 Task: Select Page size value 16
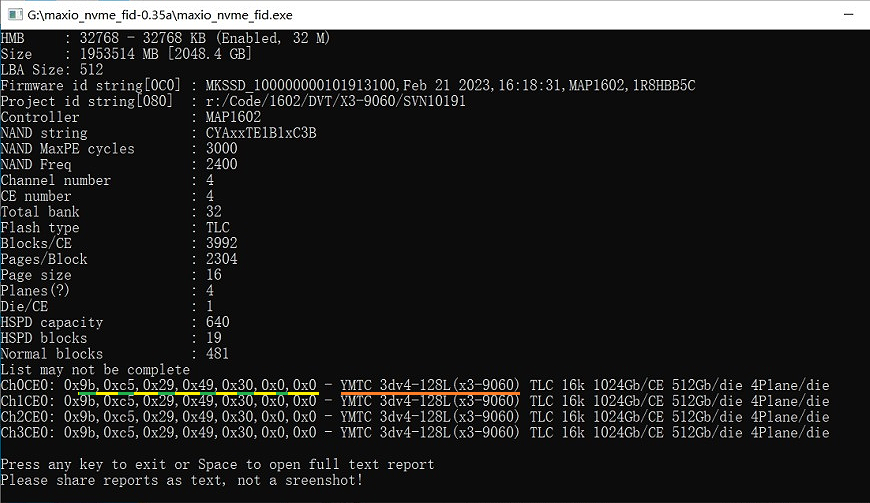coord(214,275)
